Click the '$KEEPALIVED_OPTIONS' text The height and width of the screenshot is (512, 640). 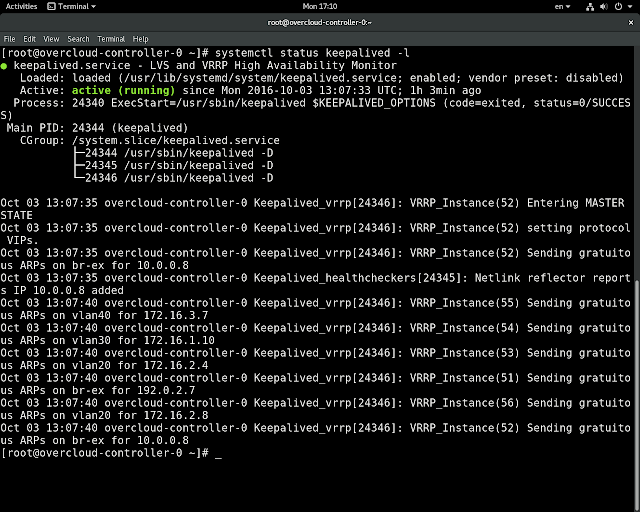pos(374,103)
